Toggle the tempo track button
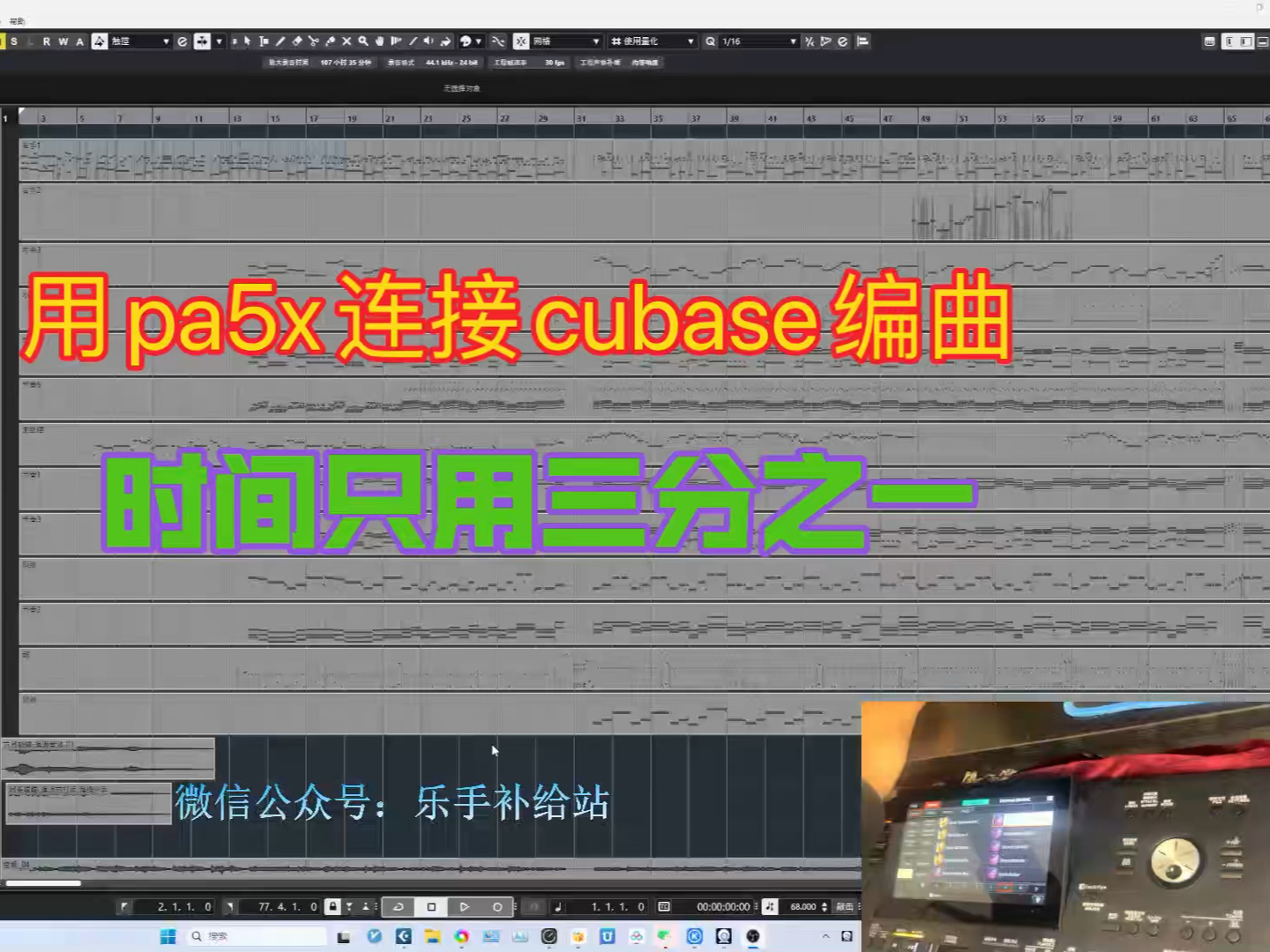This screenshot has height=952, width=1270. (x=769, y=907)
